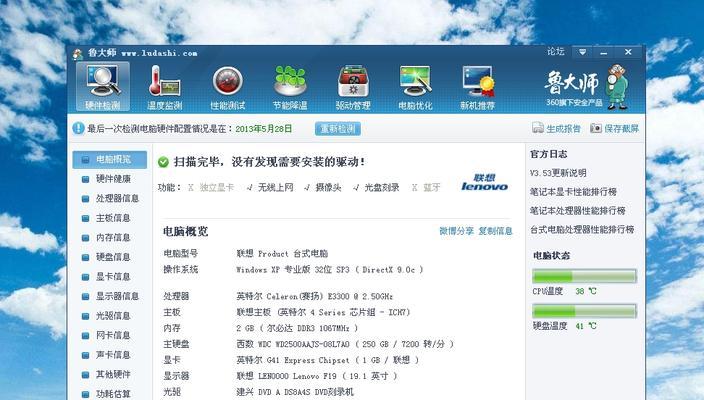The image size is (704, 400).
Task: Open 台式电脑处理器性能排行榜 link
Action: pos(582,229)
